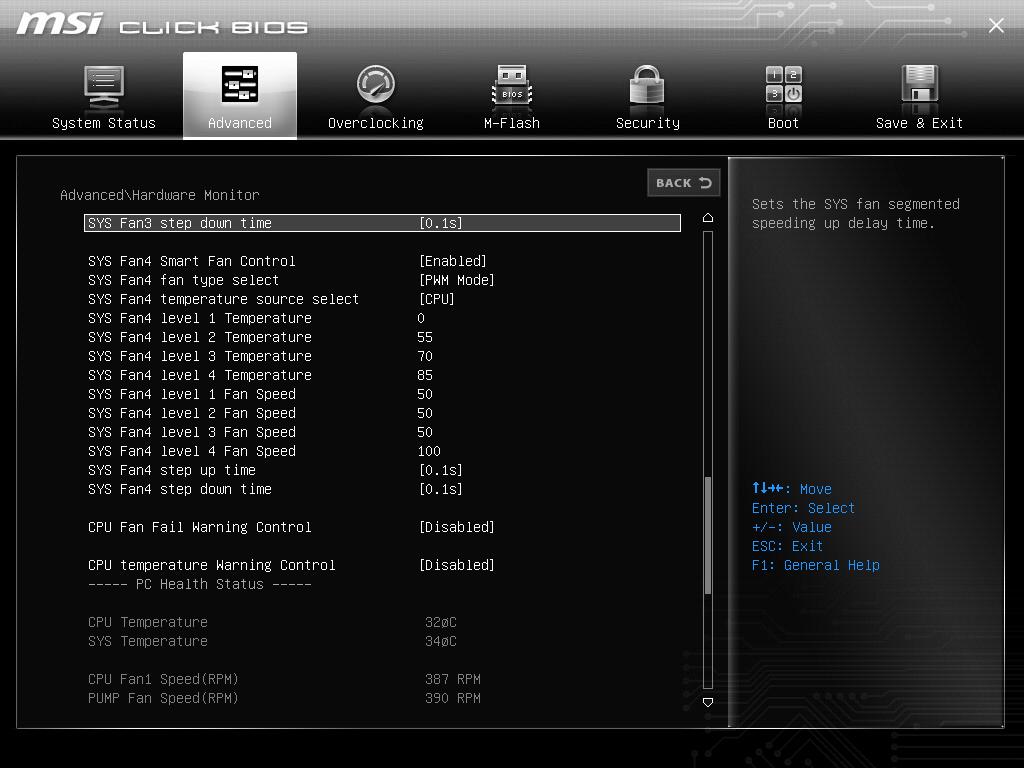Switch to the System Status tab label
This screenshot has width=1024, height=768.
pyautogui.click(x=104, y=123)
